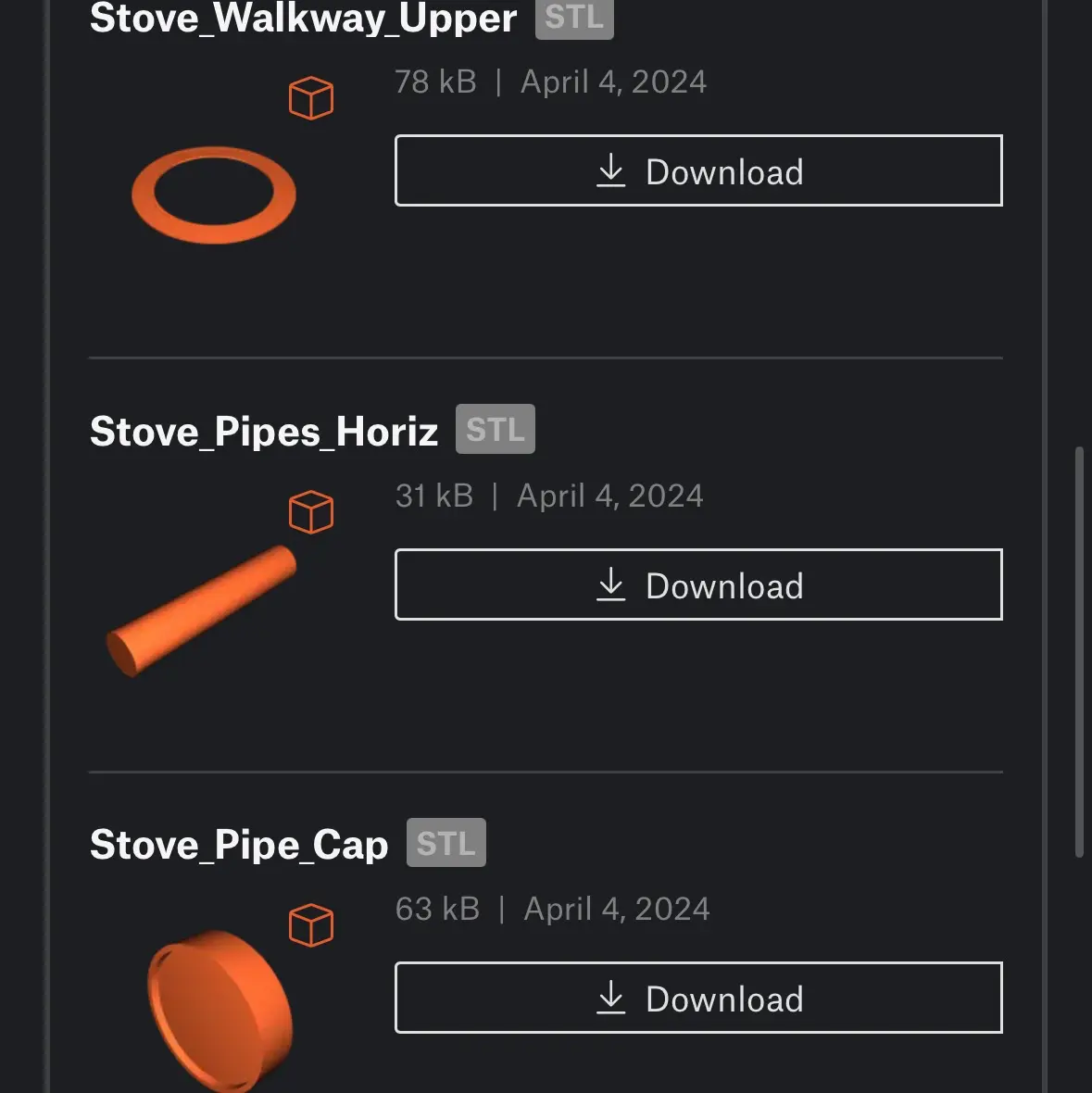Click STL badge next to Stove_Pipes_Horiz
Image resolution: width=1092 pixels, height=1093 pixels.
(496, 429)
